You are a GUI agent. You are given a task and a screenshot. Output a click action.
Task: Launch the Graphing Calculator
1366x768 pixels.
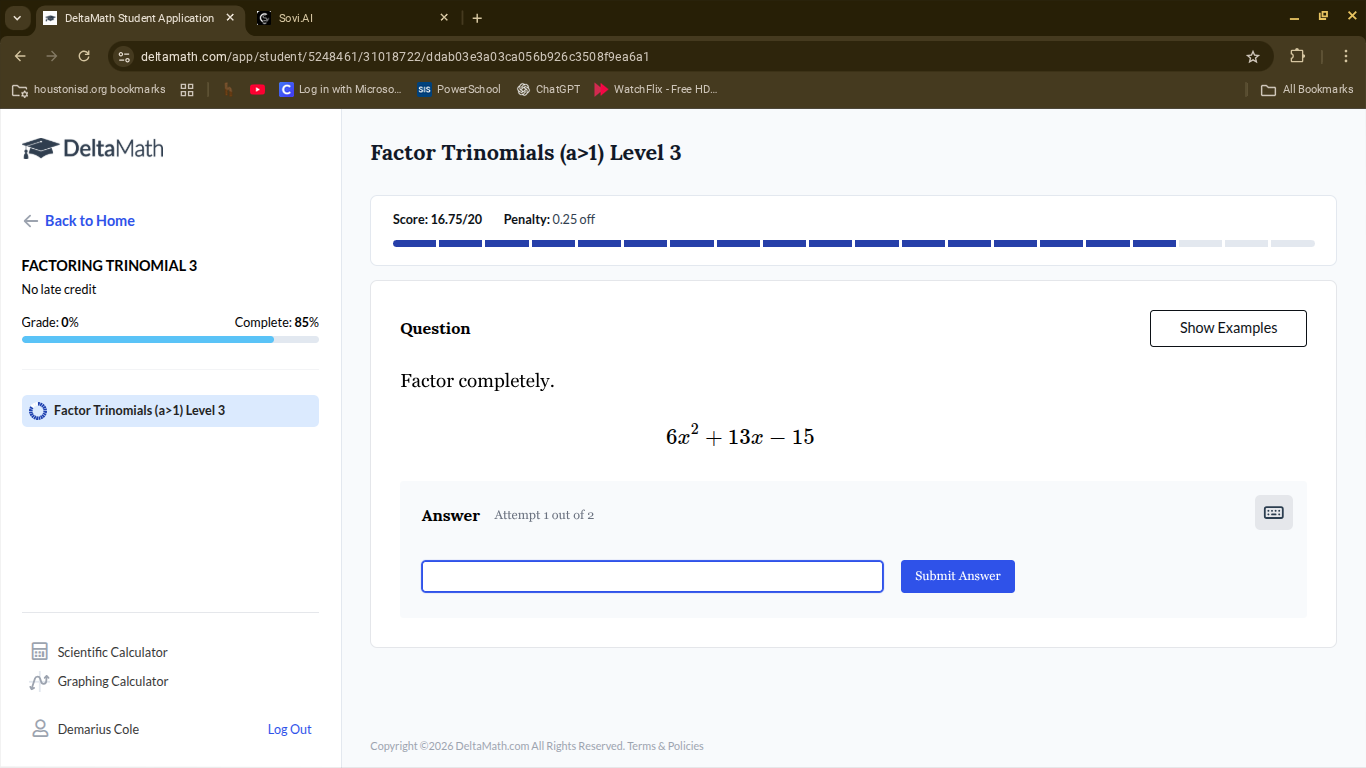100,681
